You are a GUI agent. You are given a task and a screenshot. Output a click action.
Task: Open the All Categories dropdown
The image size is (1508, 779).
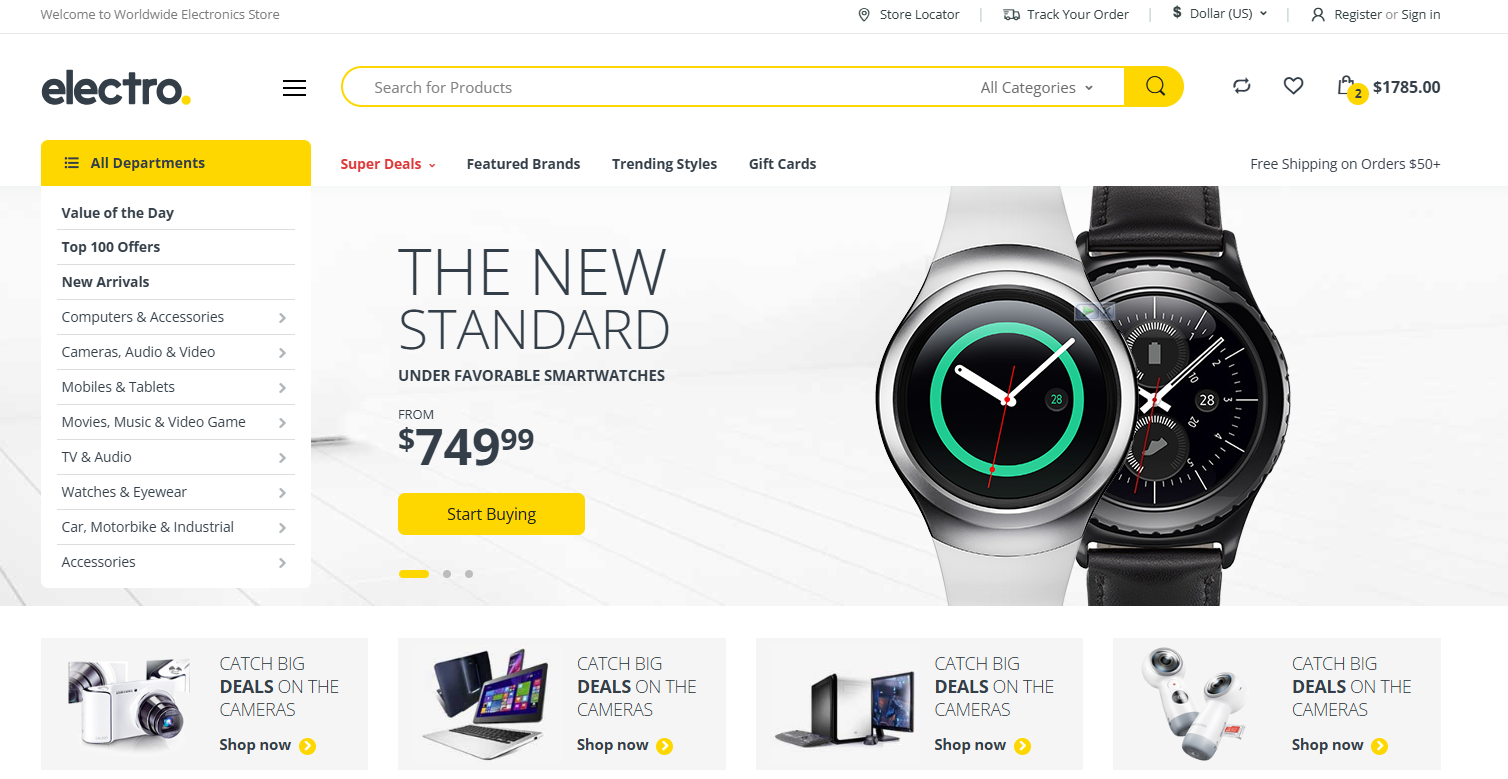point(1037,87)
